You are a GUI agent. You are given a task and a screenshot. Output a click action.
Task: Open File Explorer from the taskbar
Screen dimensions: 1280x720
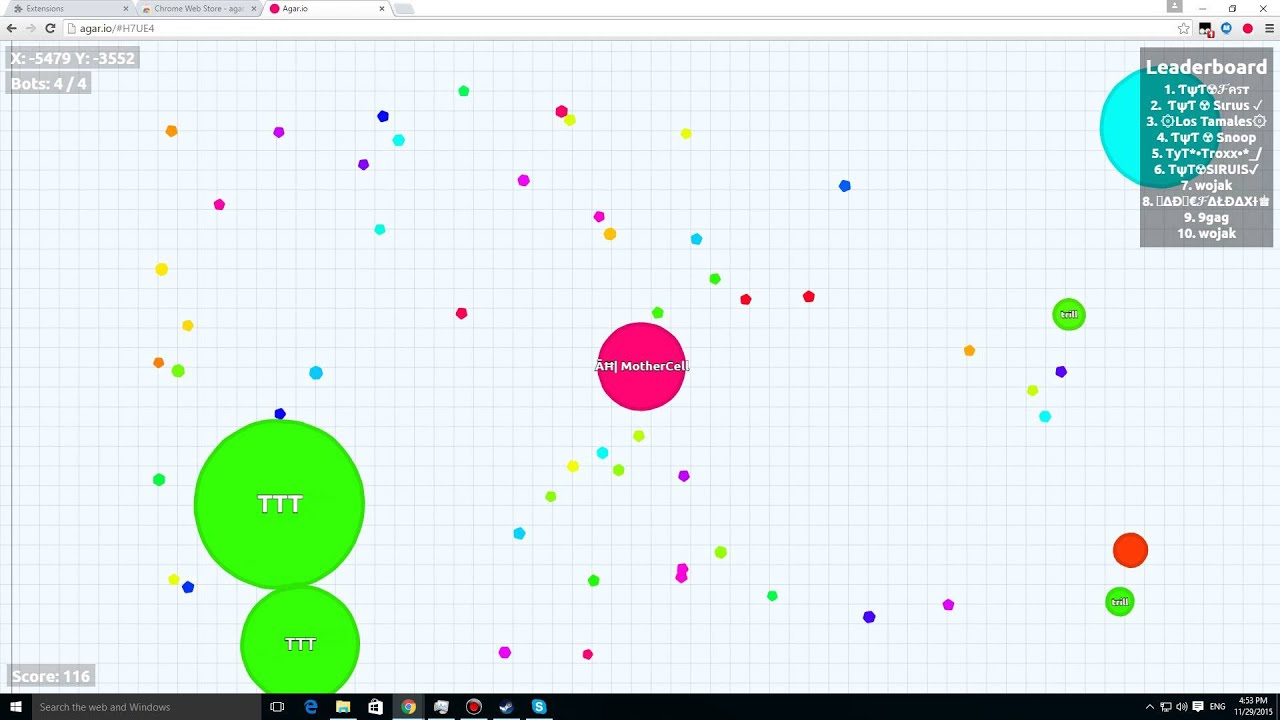(343, 707)
